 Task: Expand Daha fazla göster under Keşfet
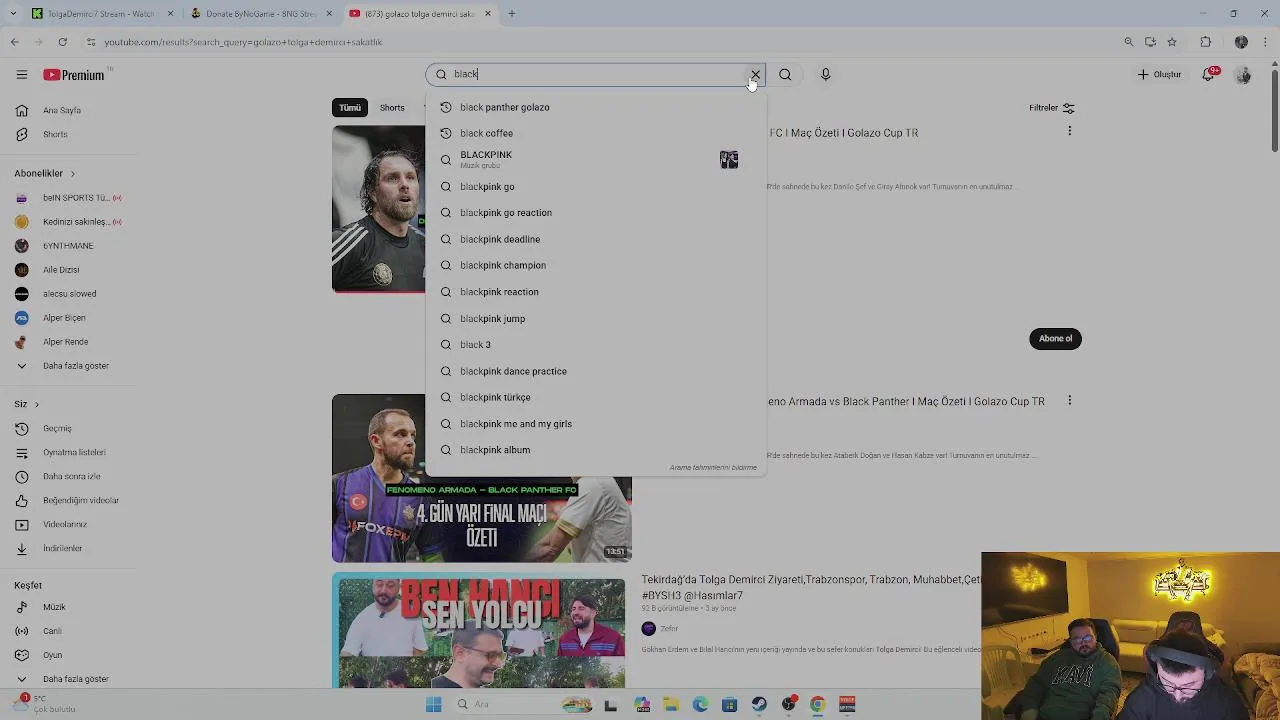click(75, 679)
